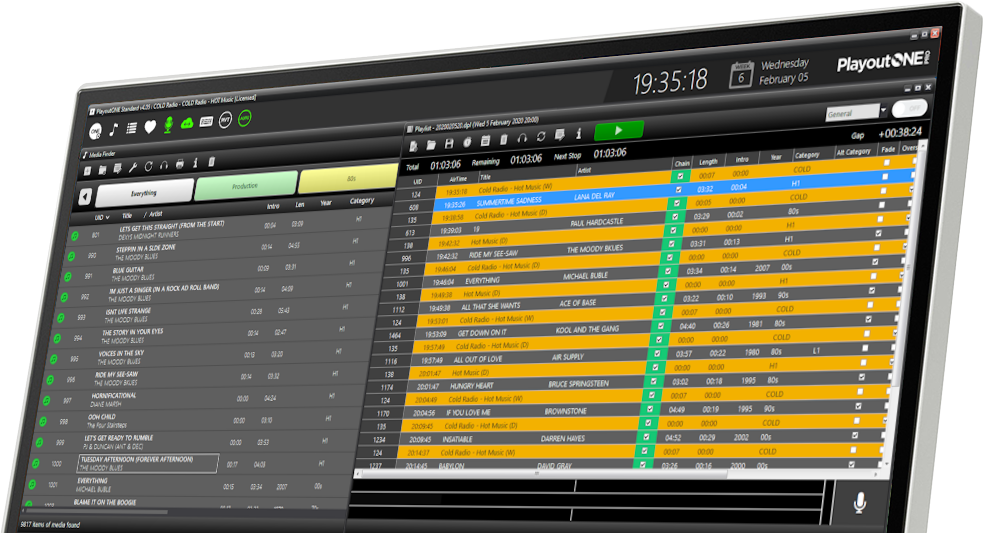Click the General combo box field
Screen dimensions: 983x533
(853, 112)
